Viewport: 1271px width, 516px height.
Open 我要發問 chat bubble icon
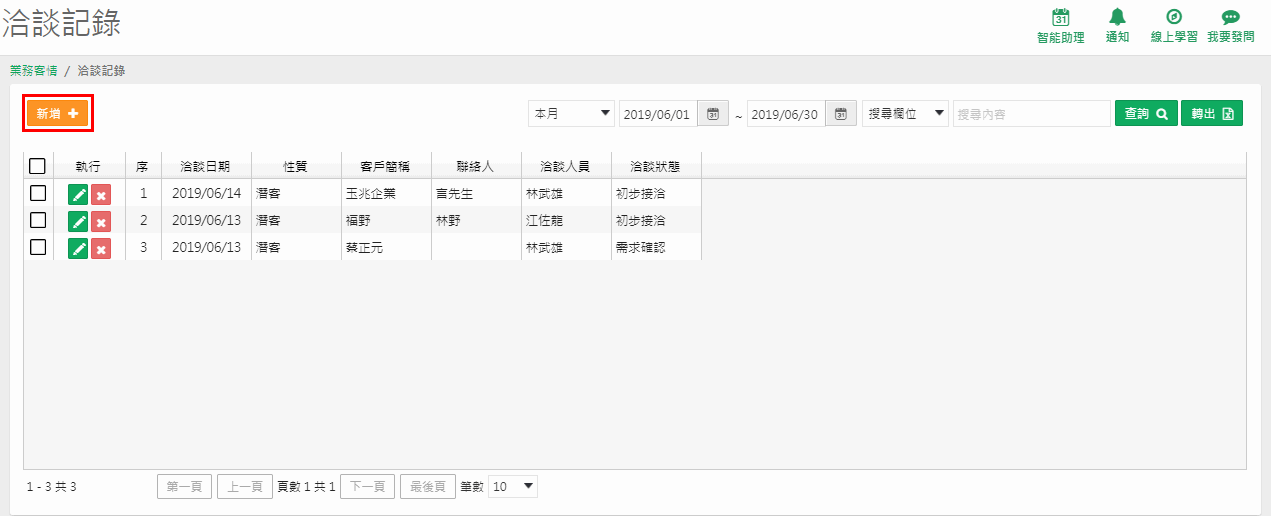coord(1230,18)
